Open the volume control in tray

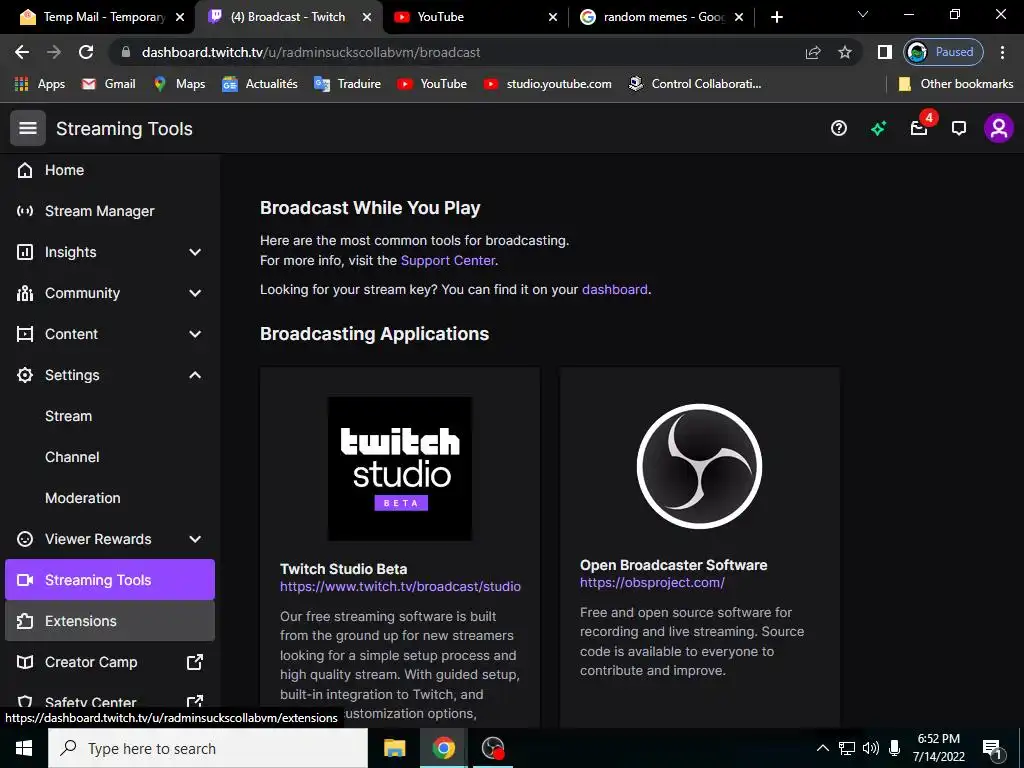point(871,748)
